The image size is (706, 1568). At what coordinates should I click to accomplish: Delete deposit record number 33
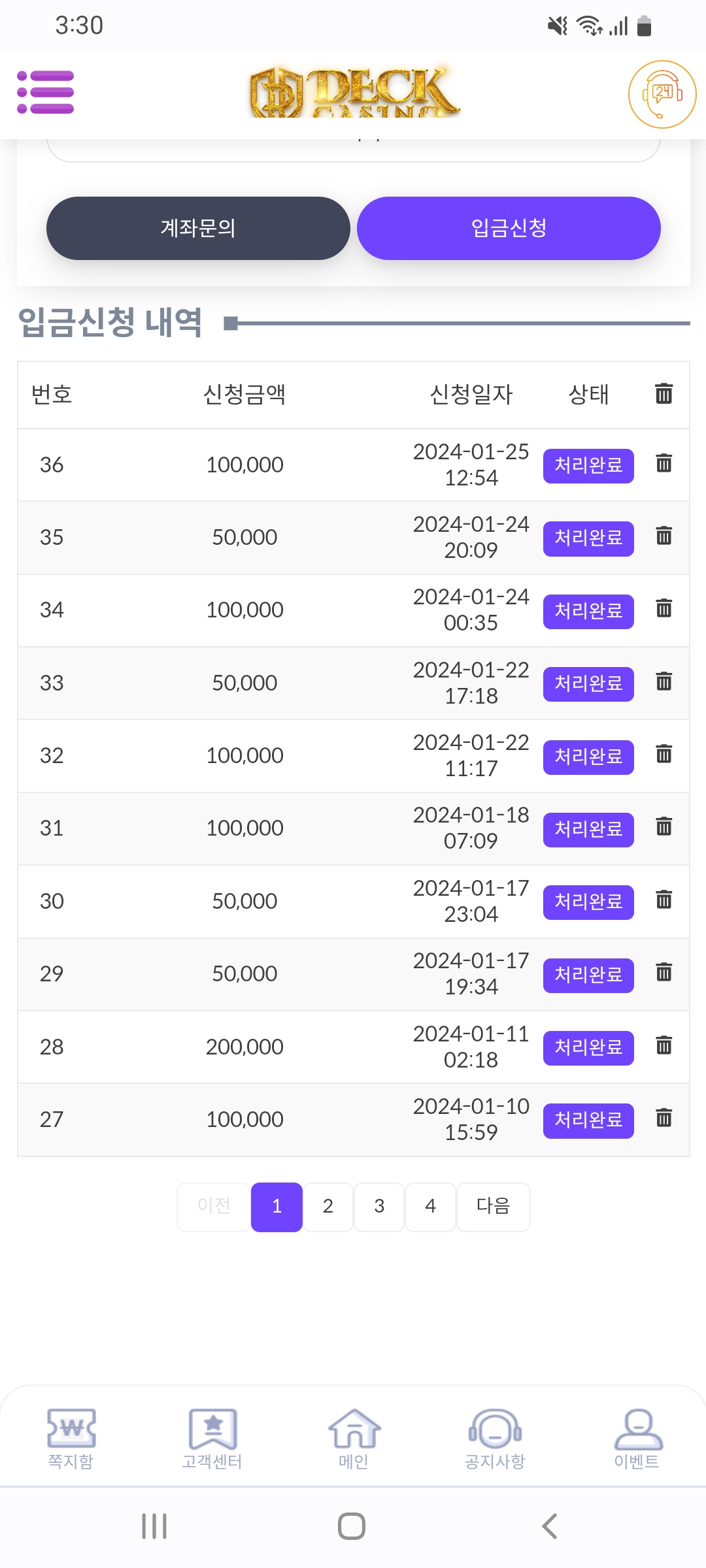pos(664,682)
